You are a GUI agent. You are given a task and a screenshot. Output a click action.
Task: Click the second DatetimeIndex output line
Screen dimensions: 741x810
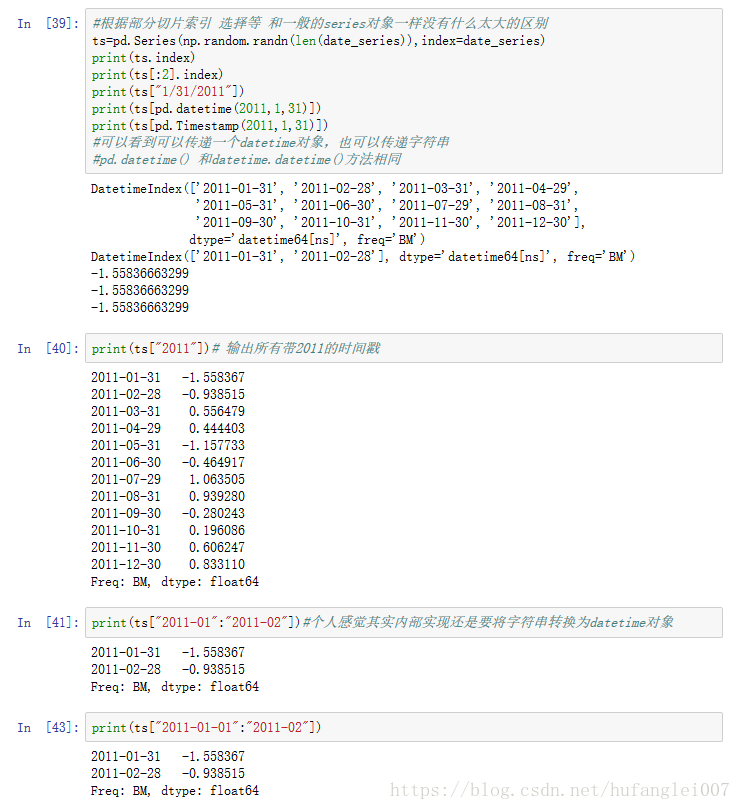363,257
